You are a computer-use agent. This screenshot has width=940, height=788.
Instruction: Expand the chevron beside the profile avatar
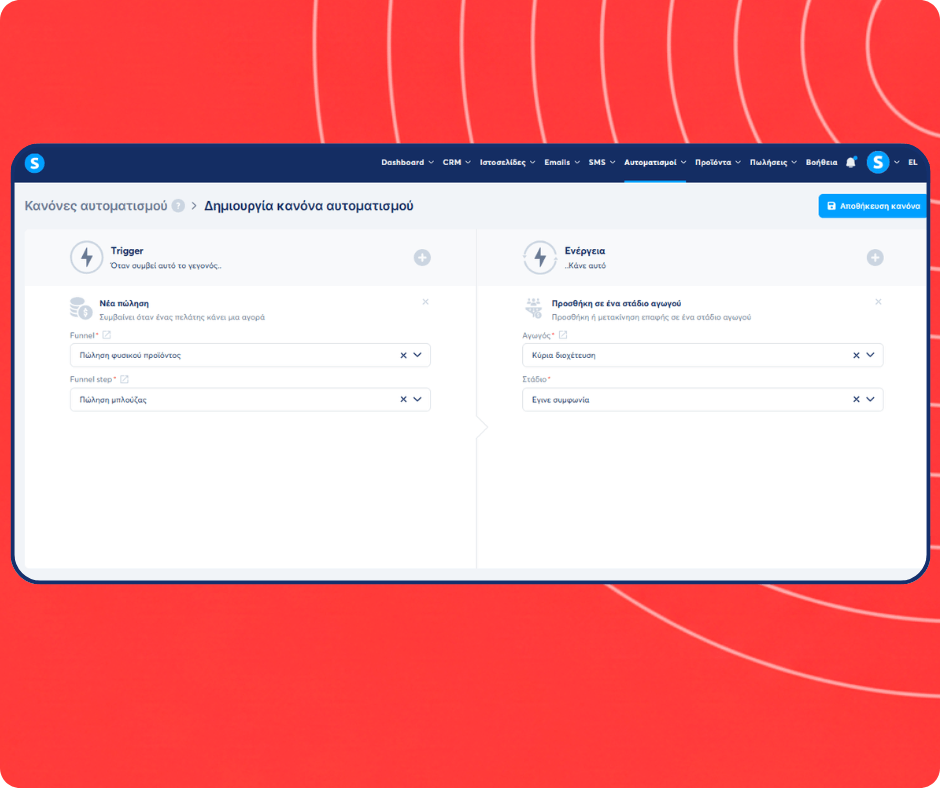pos(897,163)
